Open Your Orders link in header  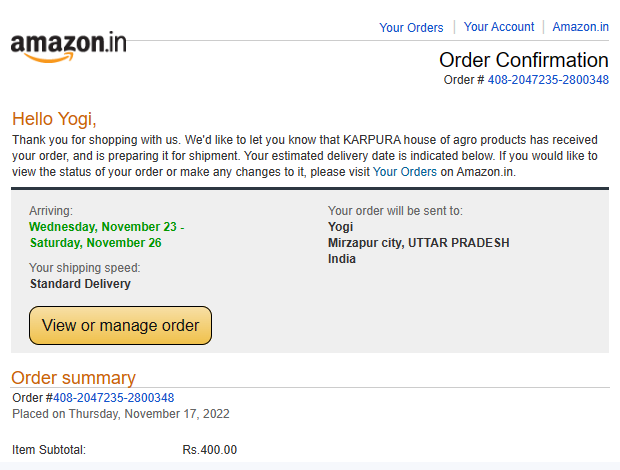pos(411,27)
